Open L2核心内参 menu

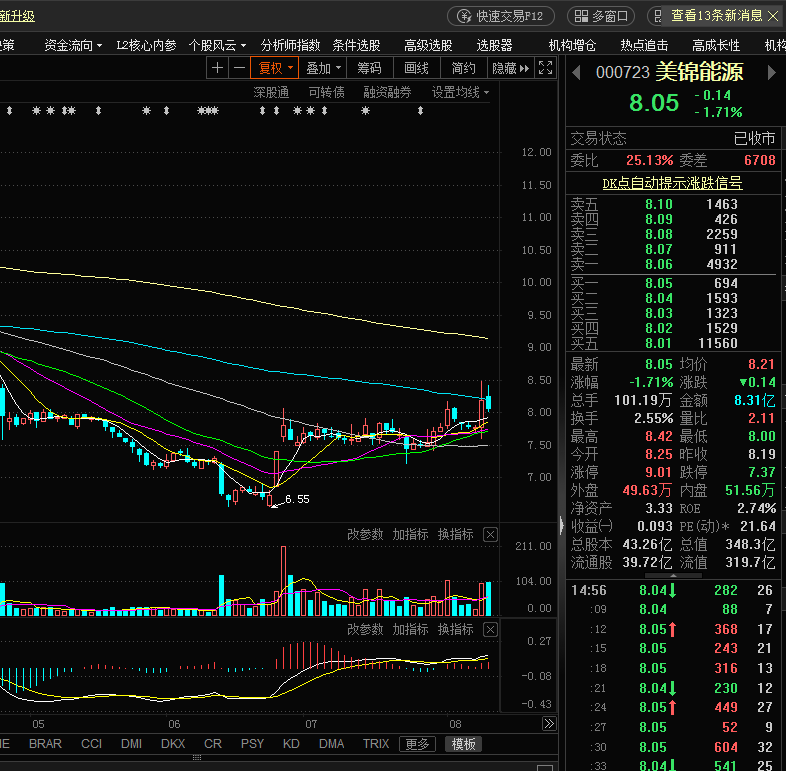(146, 46)
